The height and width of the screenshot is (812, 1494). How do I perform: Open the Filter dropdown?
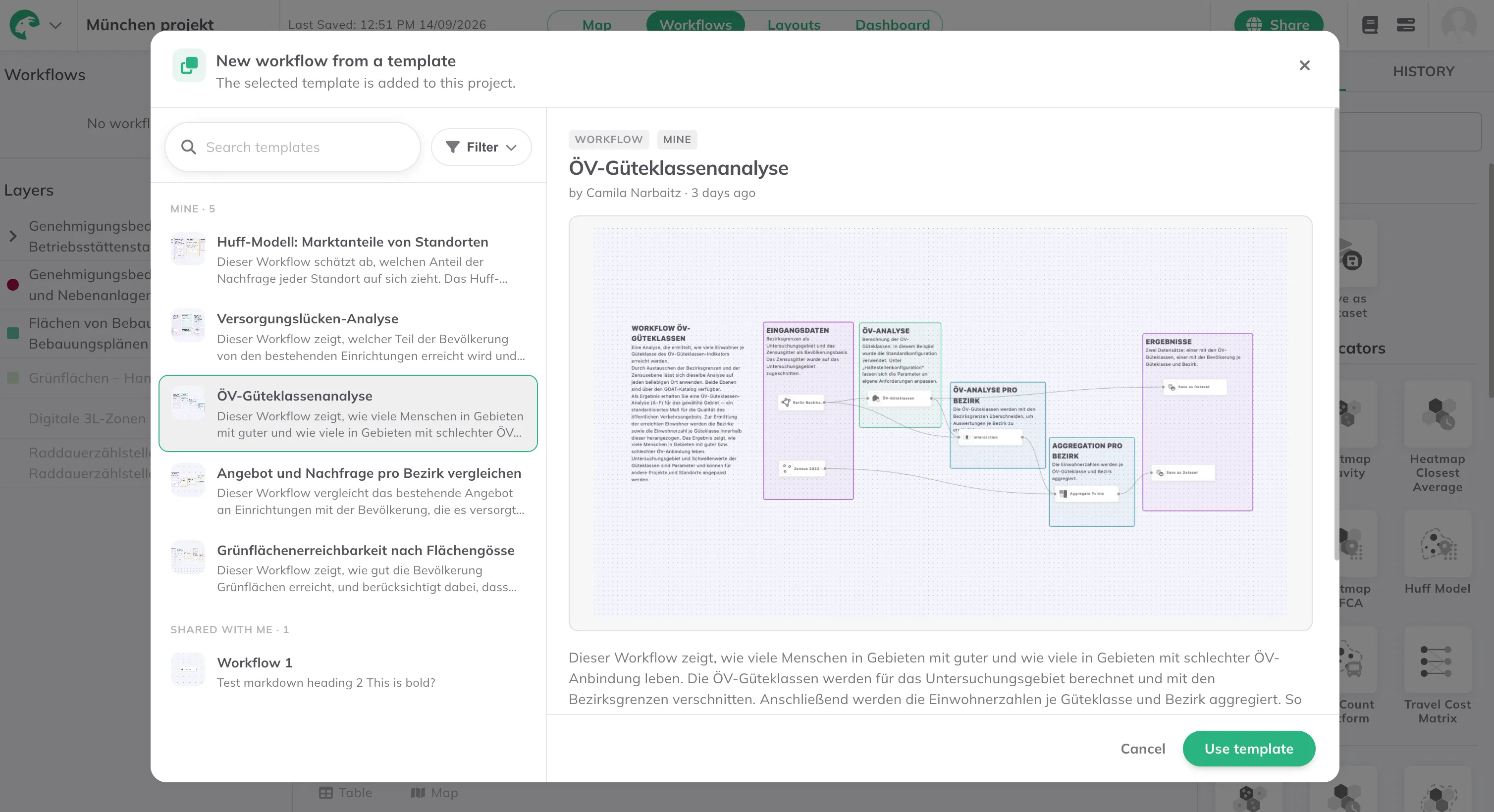pos(481,147)
